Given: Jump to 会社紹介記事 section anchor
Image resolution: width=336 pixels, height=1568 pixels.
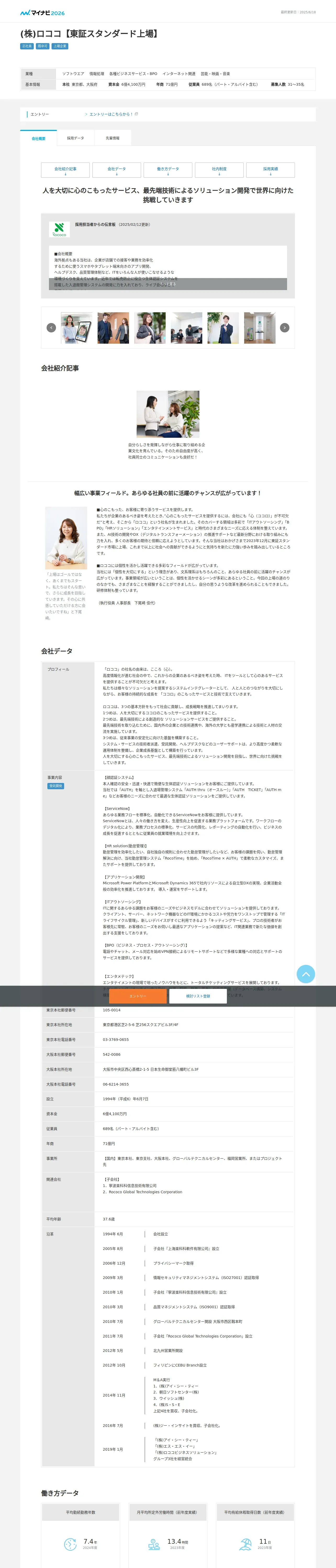Looking at the screenshot, I should (x=65, y=170).
